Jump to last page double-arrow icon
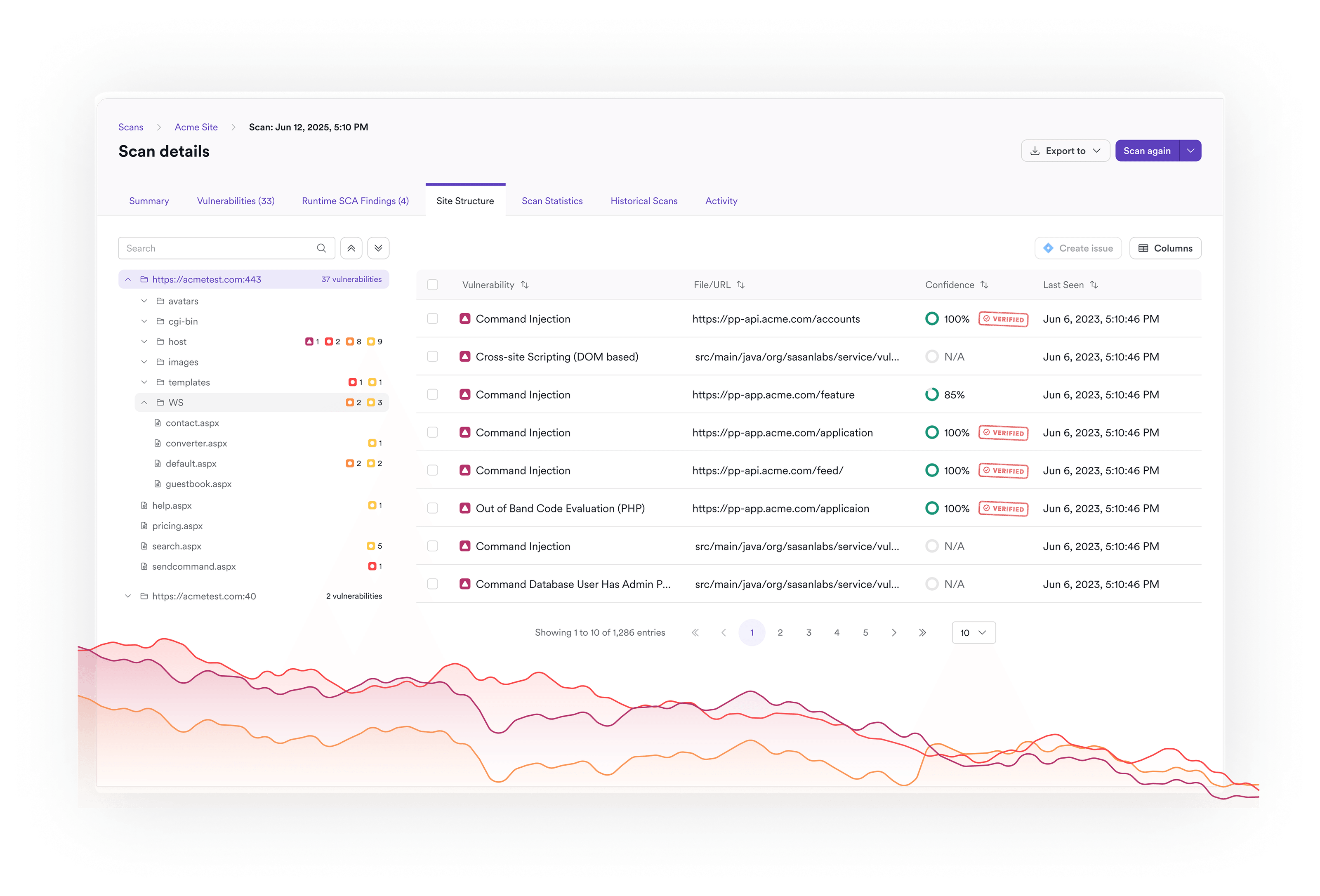 922,632
